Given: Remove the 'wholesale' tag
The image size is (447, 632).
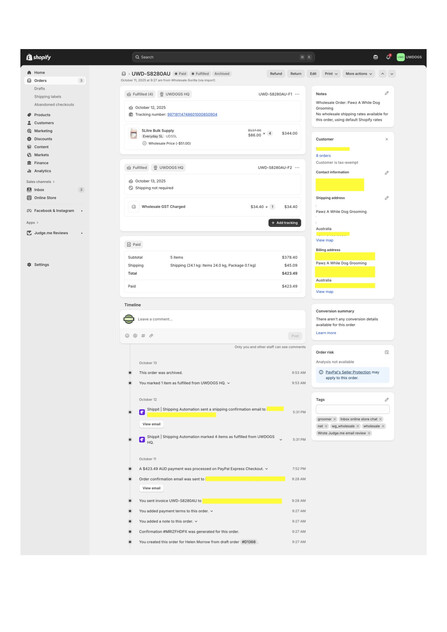Looking at the screenshot, I should pos(383,426).
